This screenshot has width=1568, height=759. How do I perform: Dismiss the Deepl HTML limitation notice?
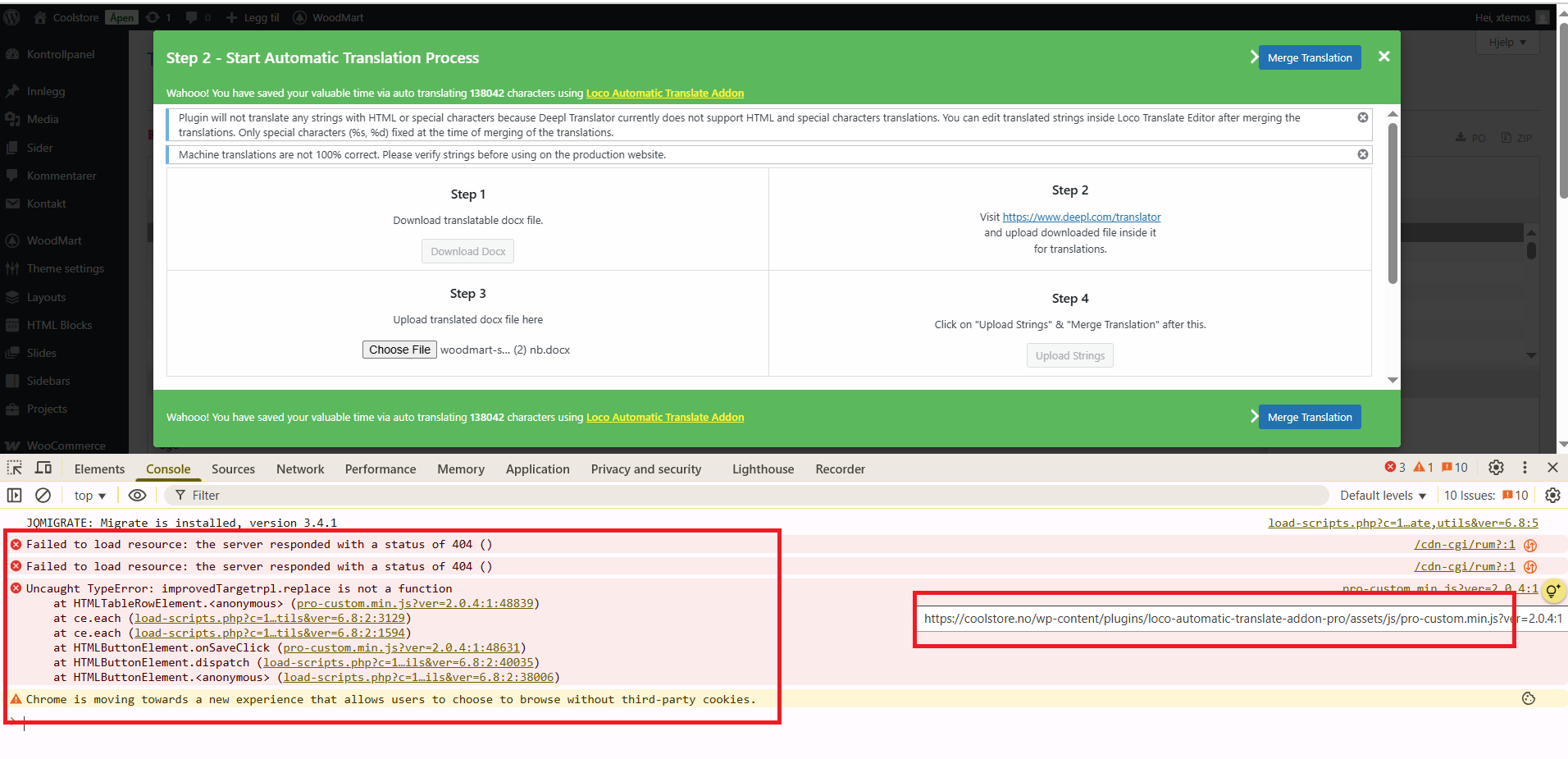click(x=1363, y=117)
